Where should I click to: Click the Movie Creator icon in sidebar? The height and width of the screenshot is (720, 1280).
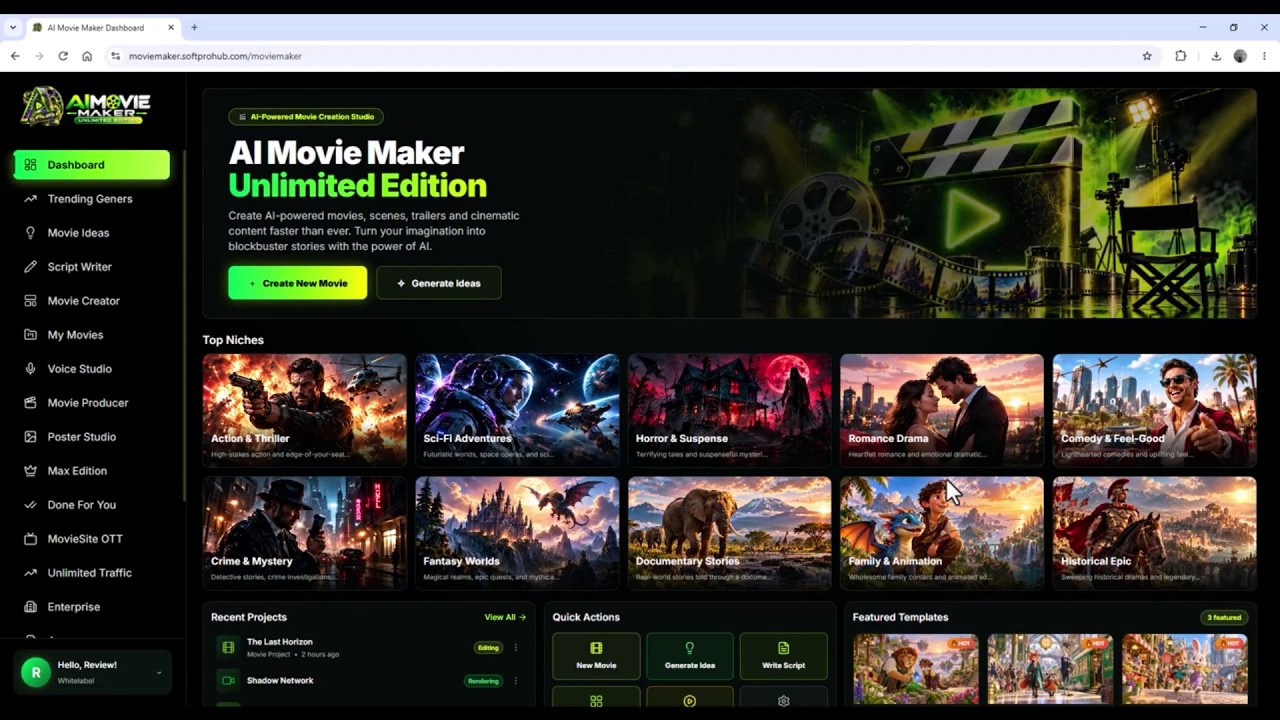click(30, 301)
